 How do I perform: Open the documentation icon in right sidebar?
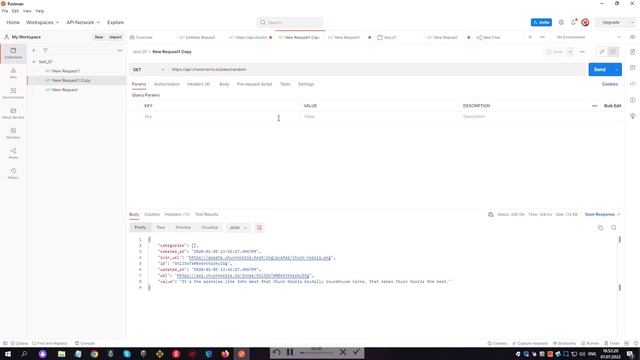point(632,52)
